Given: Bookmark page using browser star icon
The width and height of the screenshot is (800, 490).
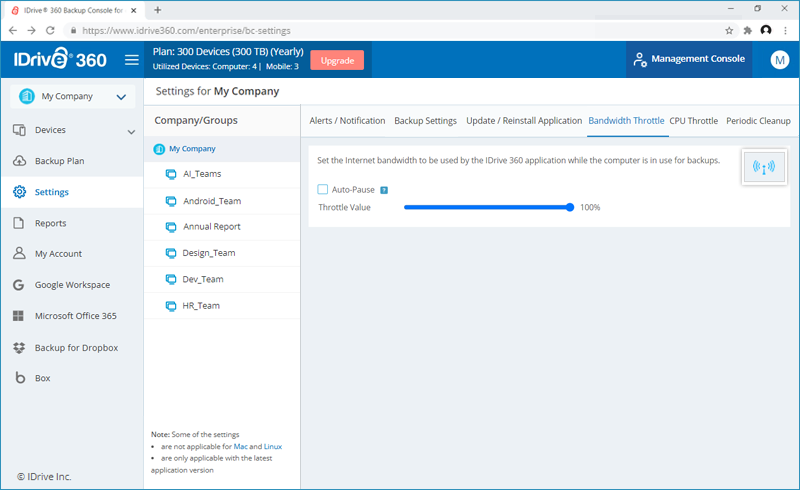Looking at the screenshot, I should pos(729,31).
